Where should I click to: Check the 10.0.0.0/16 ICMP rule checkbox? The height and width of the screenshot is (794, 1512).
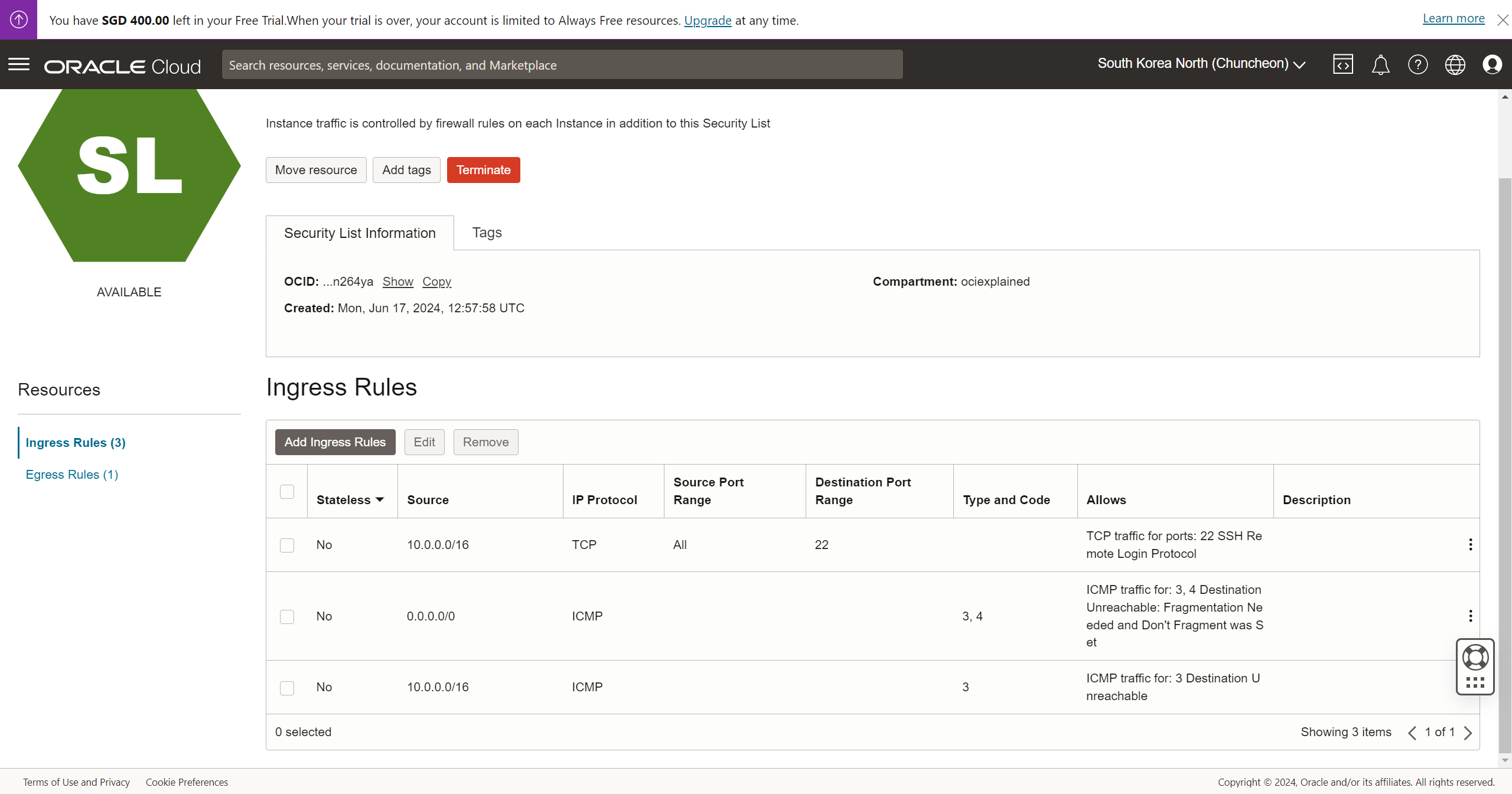coord(287,688)
